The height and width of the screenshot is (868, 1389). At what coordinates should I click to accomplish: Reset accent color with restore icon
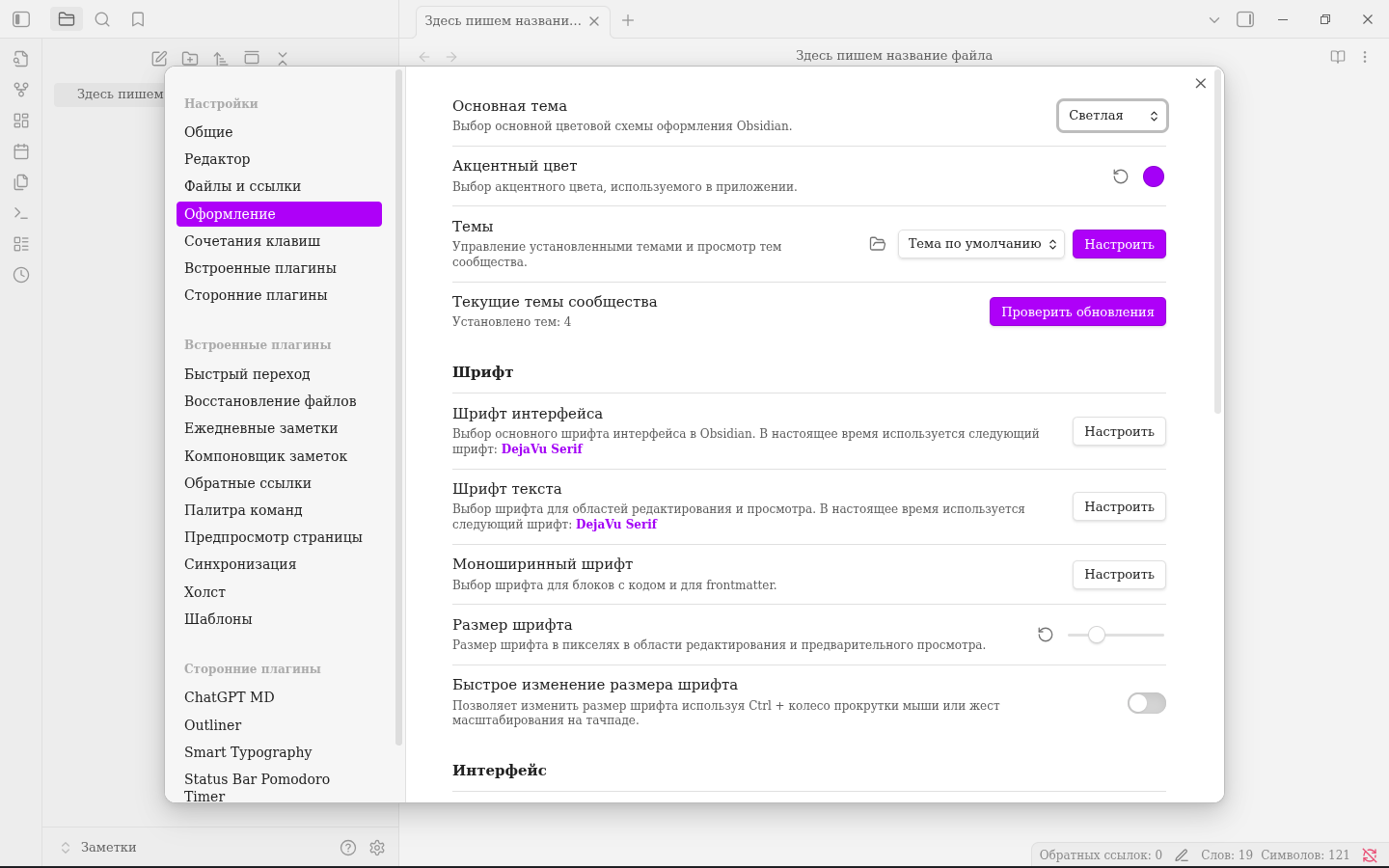1120,176
